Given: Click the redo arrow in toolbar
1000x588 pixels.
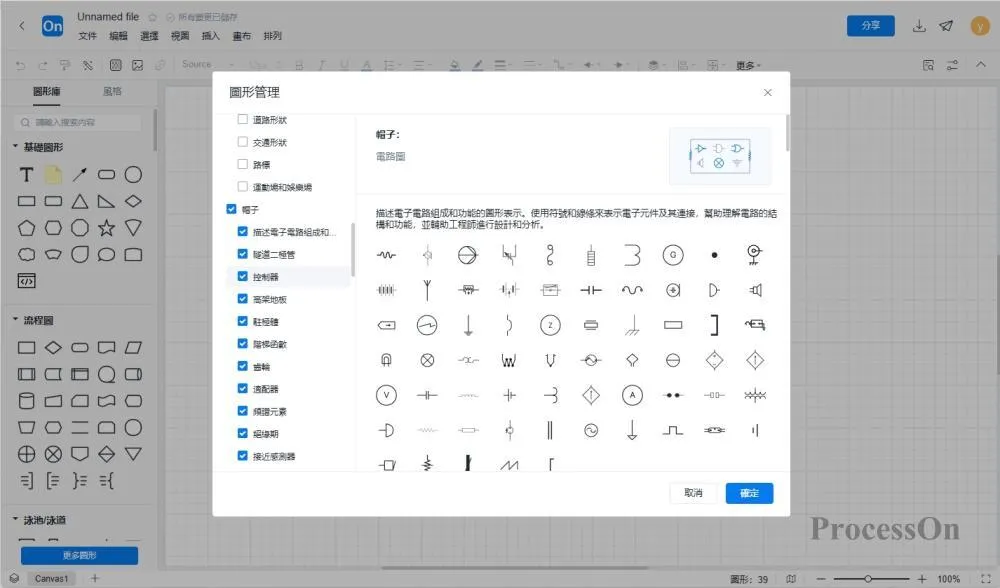Looking at the screenshot, I should [43, 65].
